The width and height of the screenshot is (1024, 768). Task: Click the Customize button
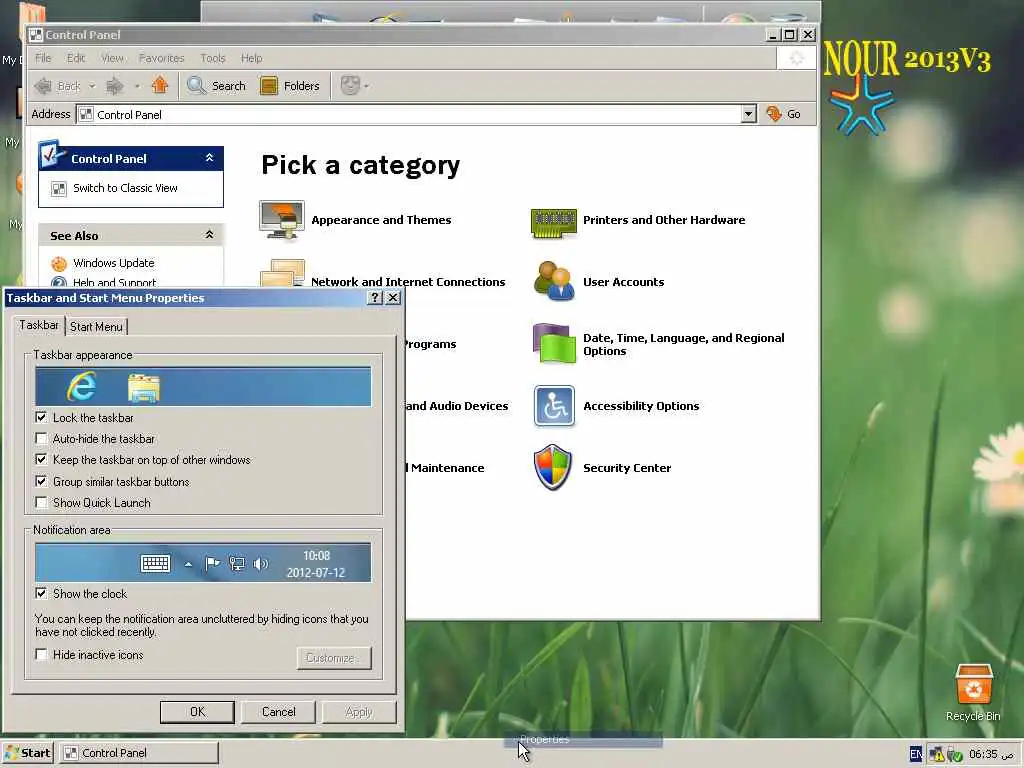click(x=334, y=658)
